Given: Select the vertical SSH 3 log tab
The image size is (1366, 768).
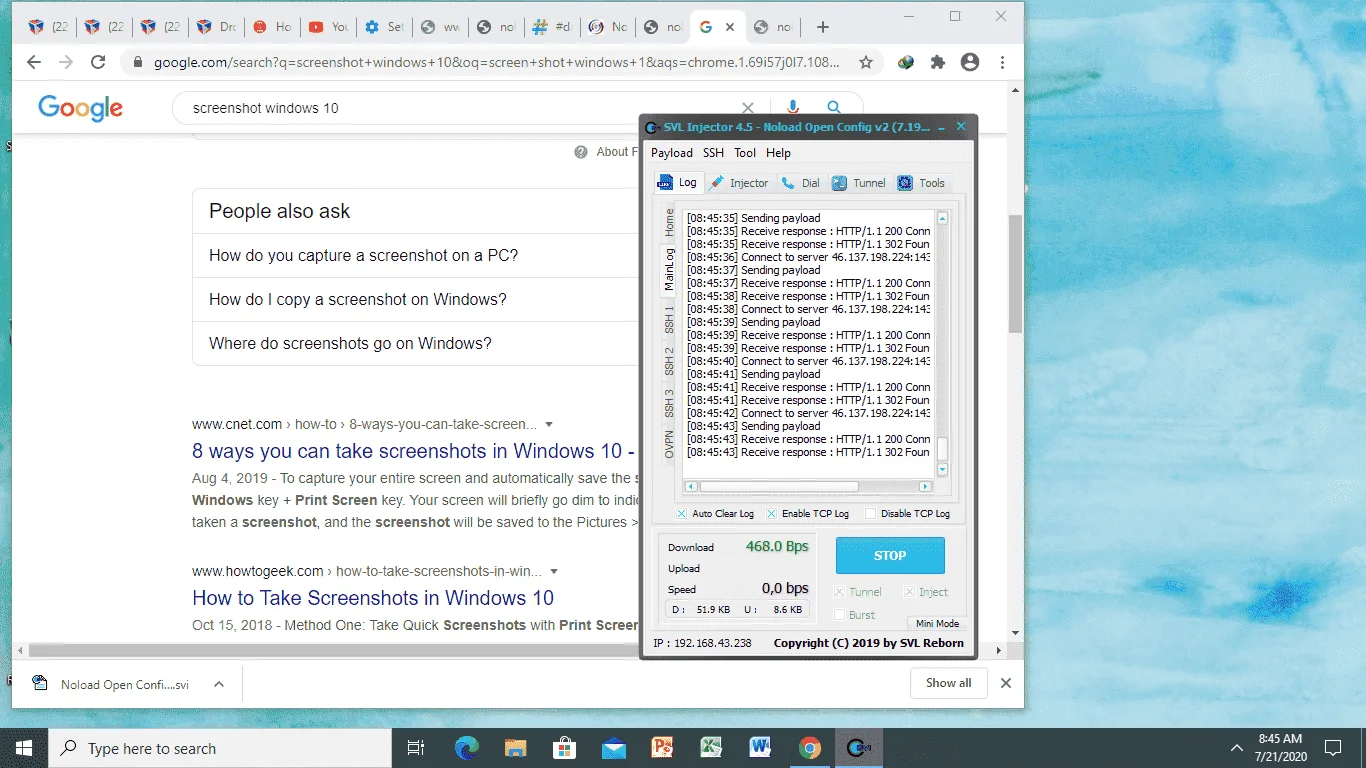Looking at the screenshot, I should [x=670, y=404].
